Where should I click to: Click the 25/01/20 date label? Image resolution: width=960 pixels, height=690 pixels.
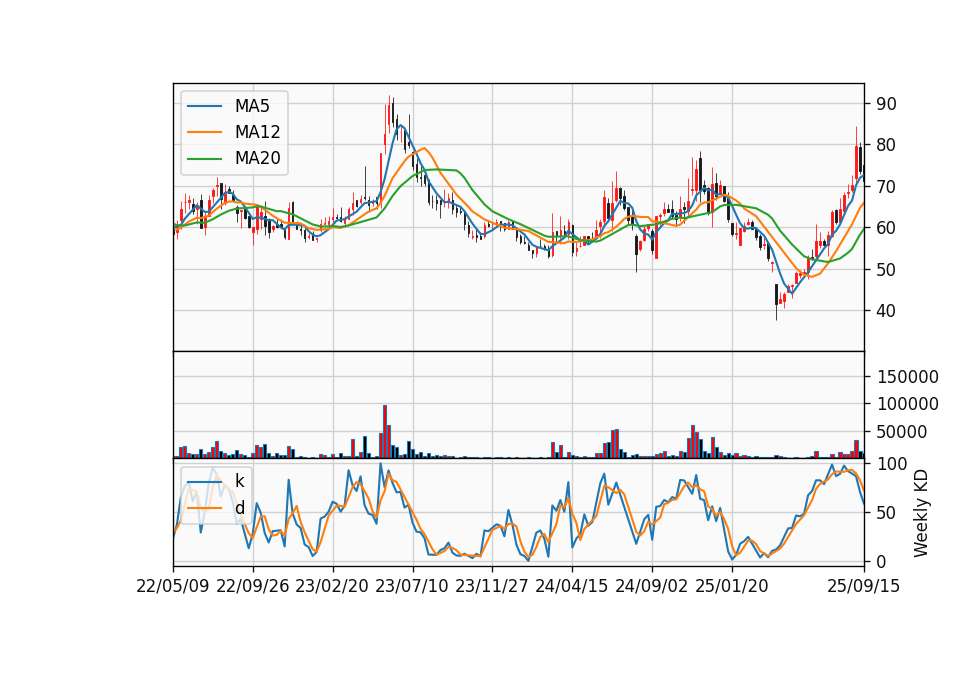(x=732, y=586)
